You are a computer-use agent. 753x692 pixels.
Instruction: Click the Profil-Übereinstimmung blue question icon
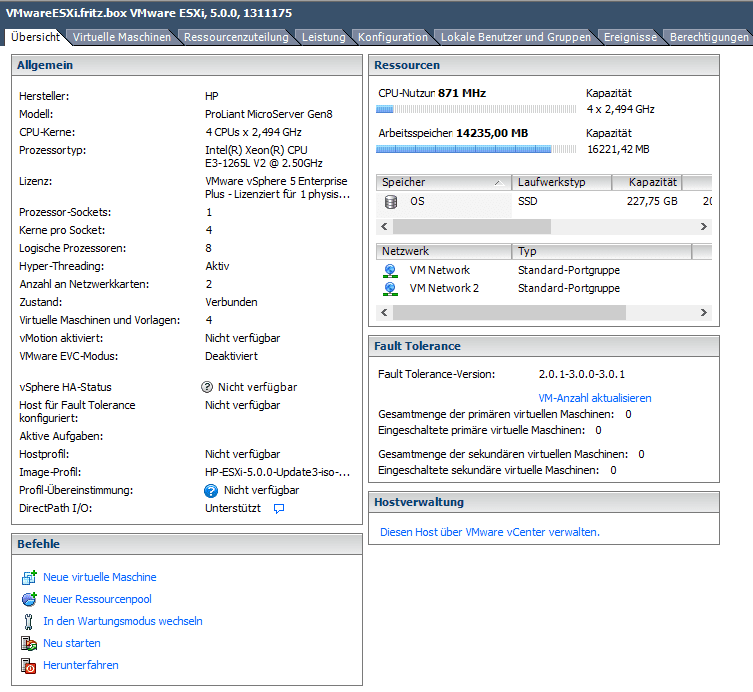pyautogui.click(x=211, y=491)
